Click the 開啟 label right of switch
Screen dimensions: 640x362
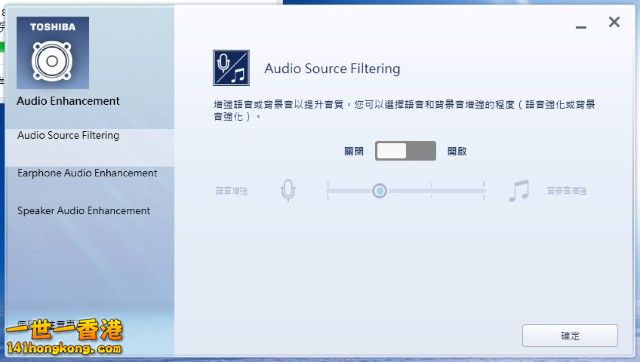[457, 151]
